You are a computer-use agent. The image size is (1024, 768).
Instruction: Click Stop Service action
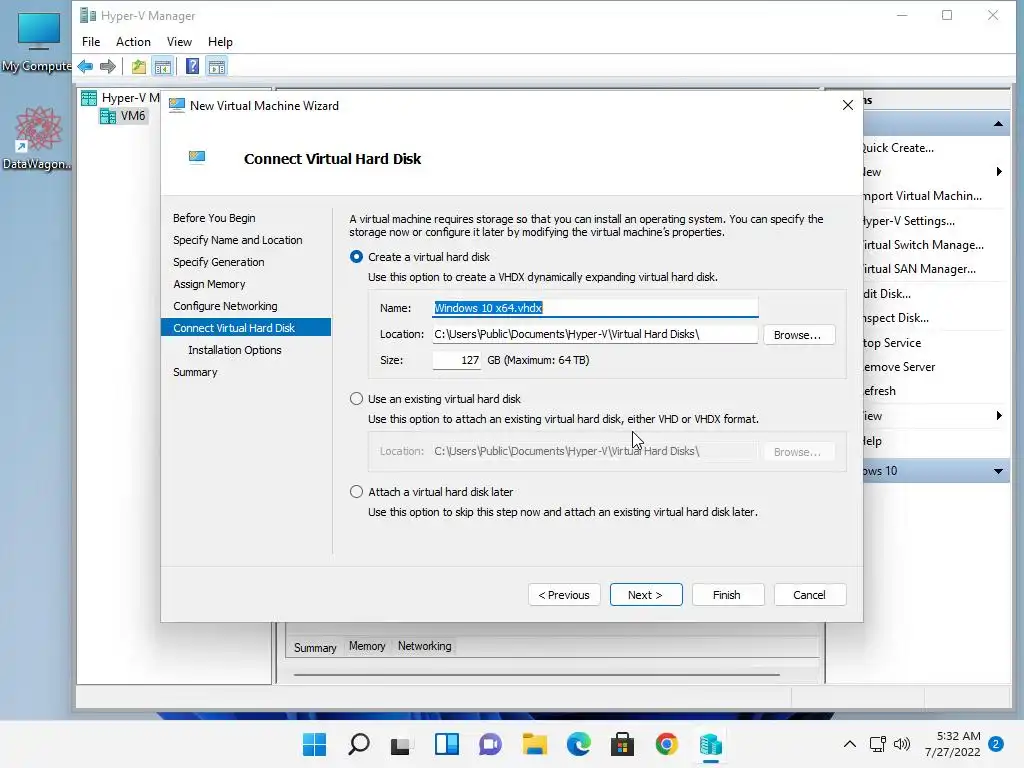[x=892, y=343]
